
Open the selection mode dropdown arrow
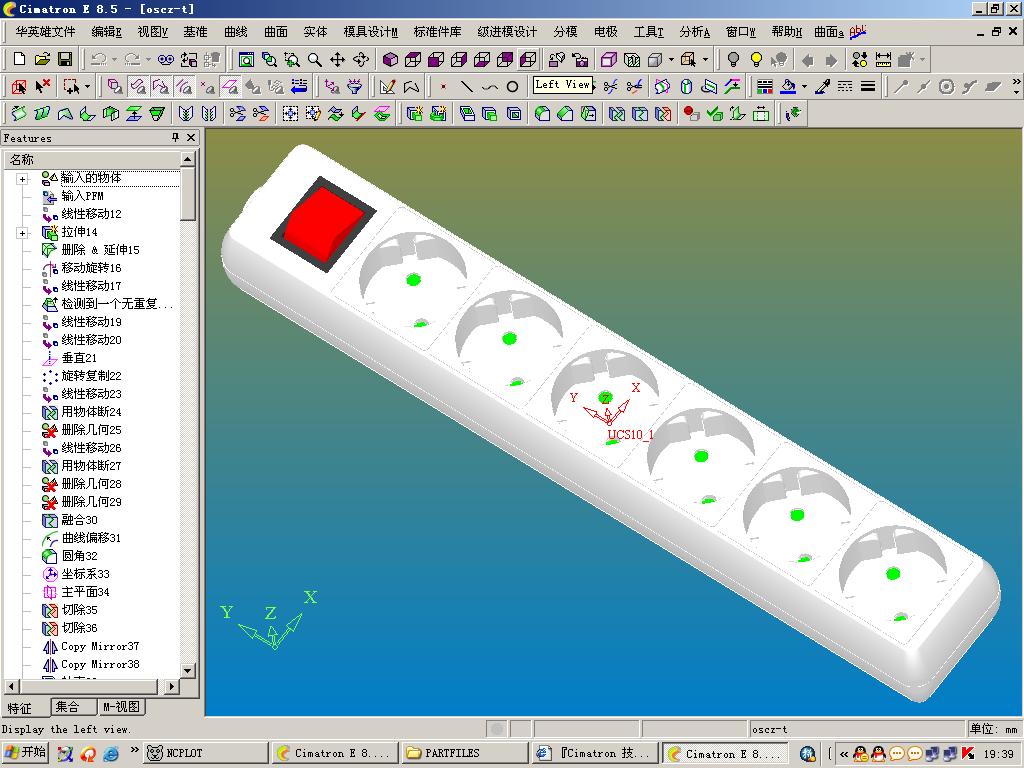pos(88,86)
